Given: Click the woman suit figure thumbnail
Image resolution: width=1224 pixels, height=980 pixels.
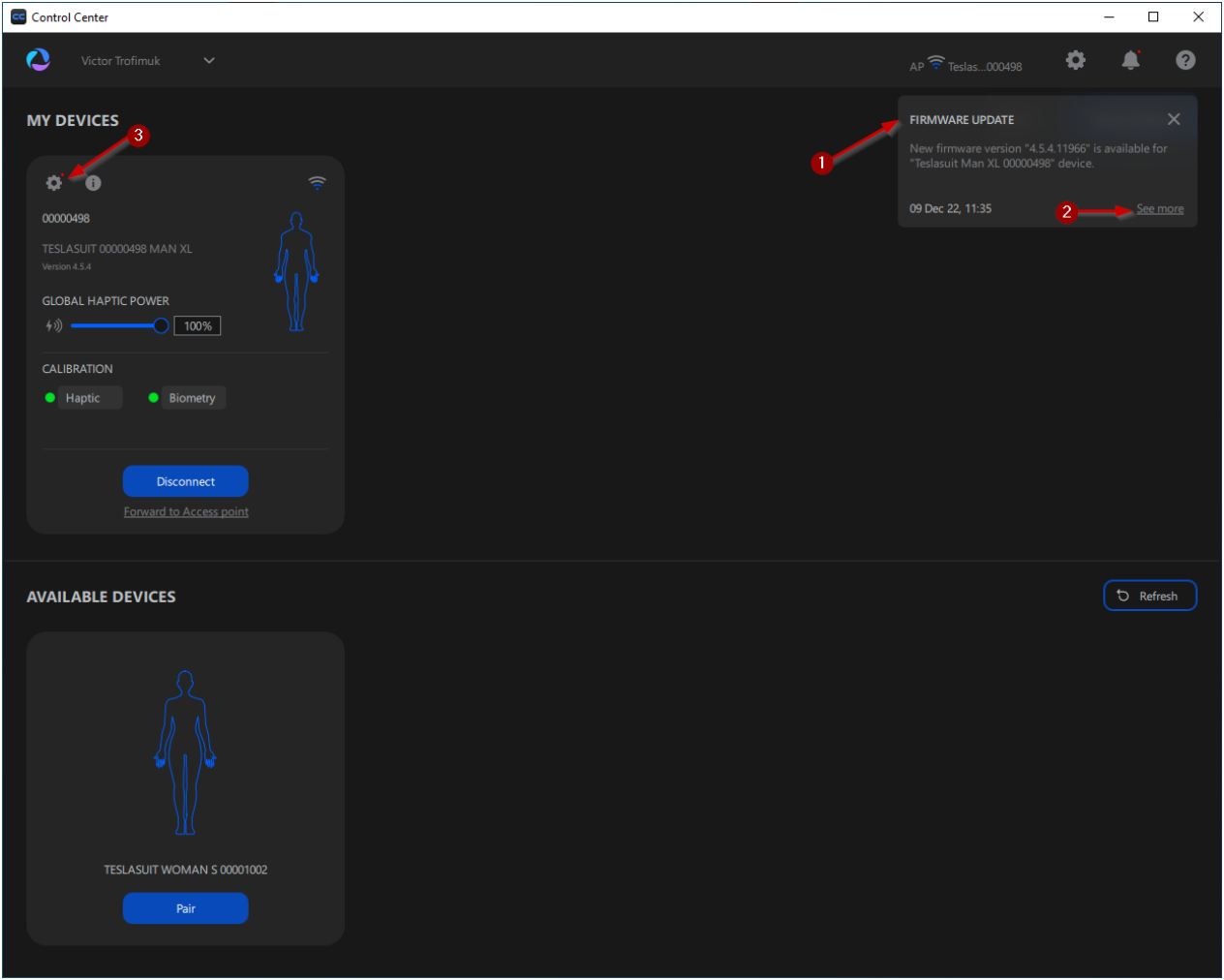Looking at the screenshot, I should (185, 752).
